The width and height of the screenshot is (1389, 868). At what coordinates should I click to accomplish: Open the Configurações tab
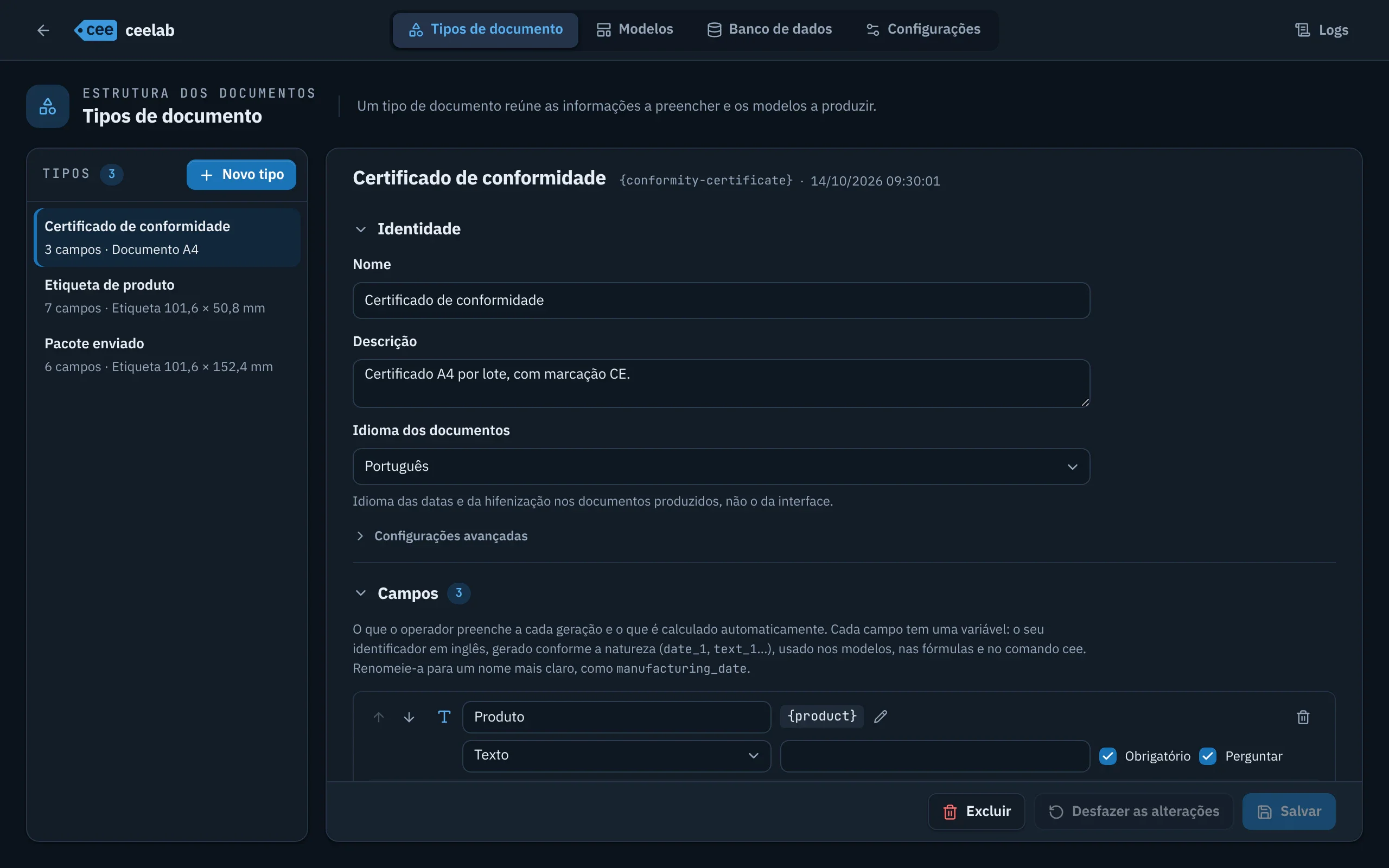click(923, 29)
